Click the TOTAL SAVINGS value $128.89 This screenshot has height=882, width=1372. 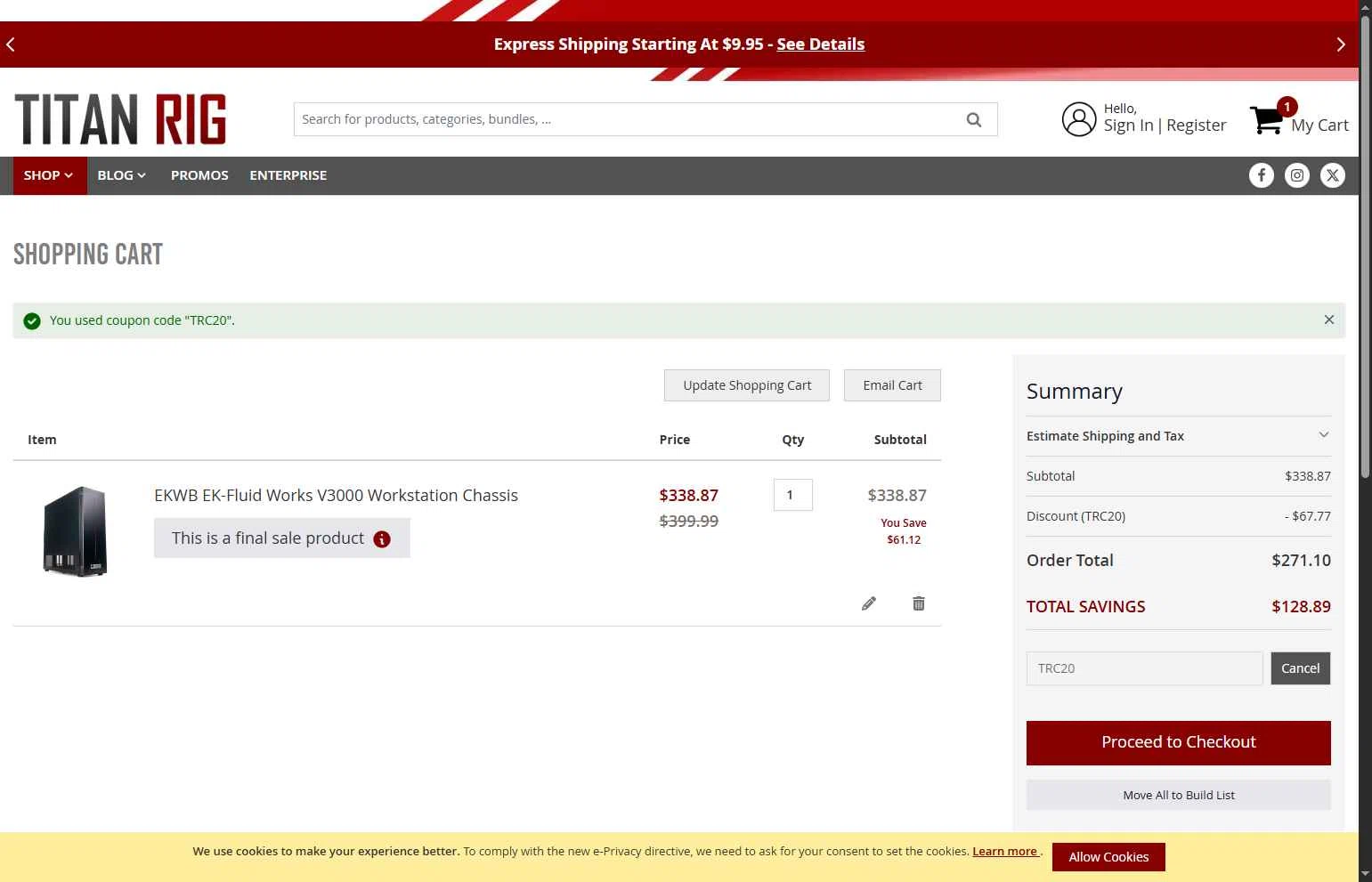(x=1301, y=607)
